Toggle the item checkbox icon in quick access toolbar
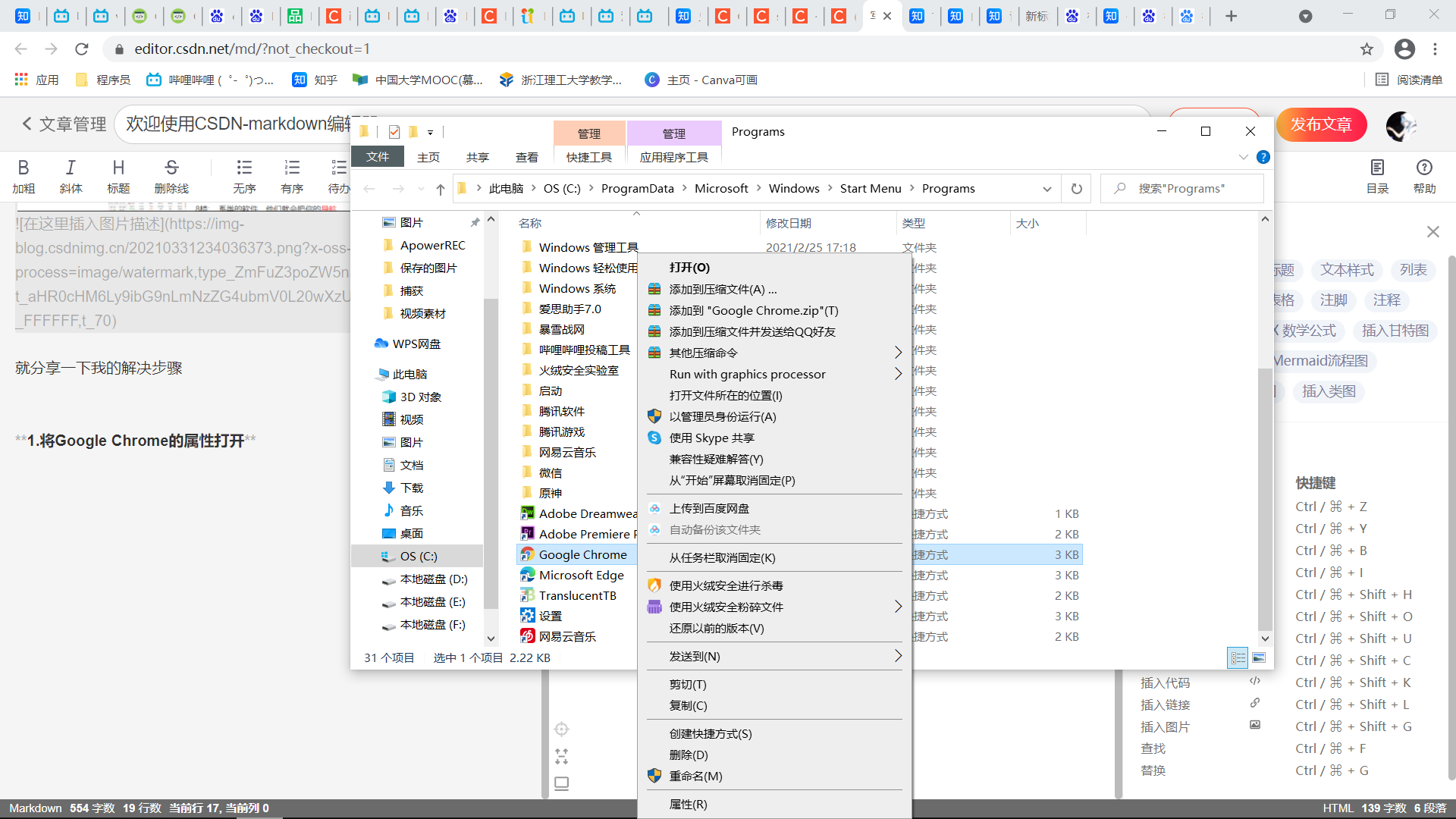 tap(394, 131)
